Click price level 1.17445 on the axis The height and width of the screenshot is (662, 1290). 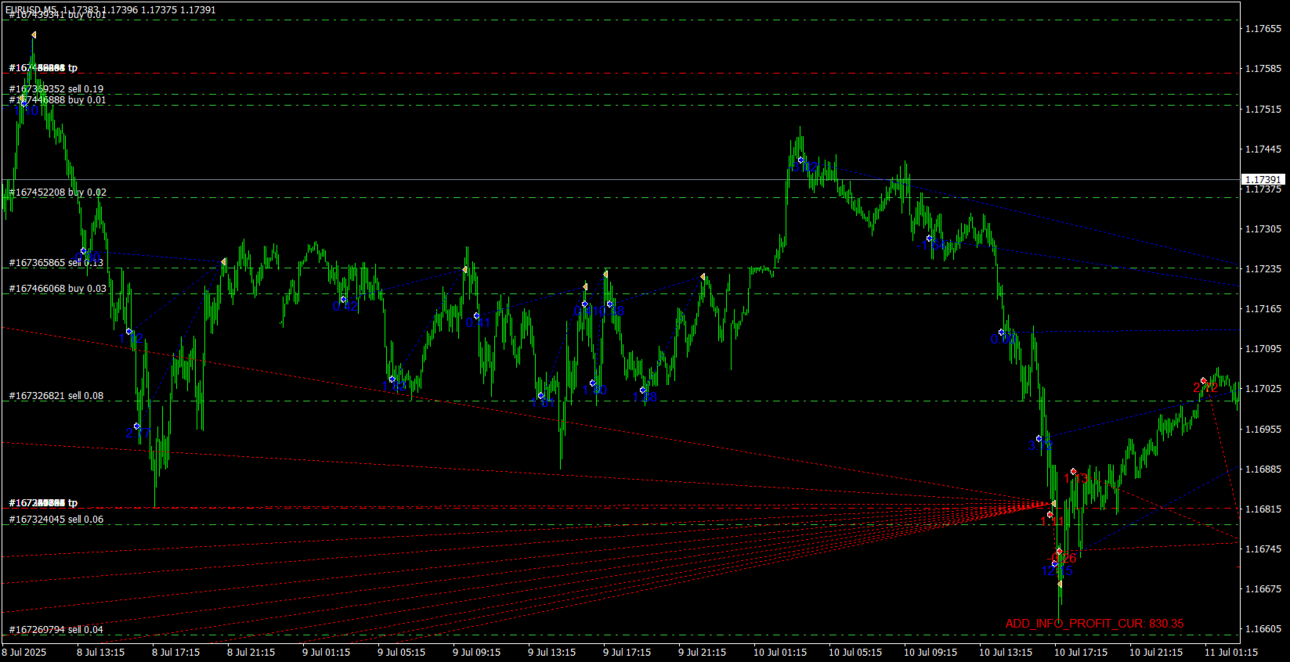[x=1264, y=149]
